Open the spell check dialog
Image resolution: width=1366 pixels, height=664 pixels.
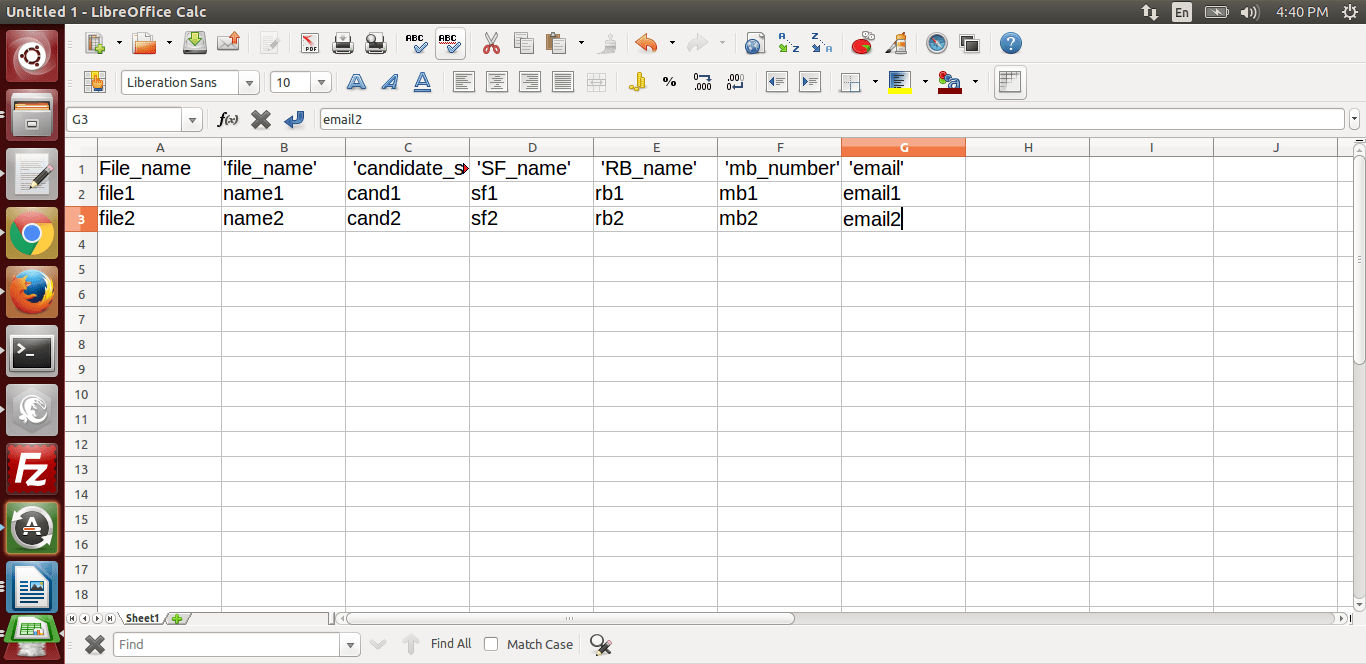[x=414, y=44]
